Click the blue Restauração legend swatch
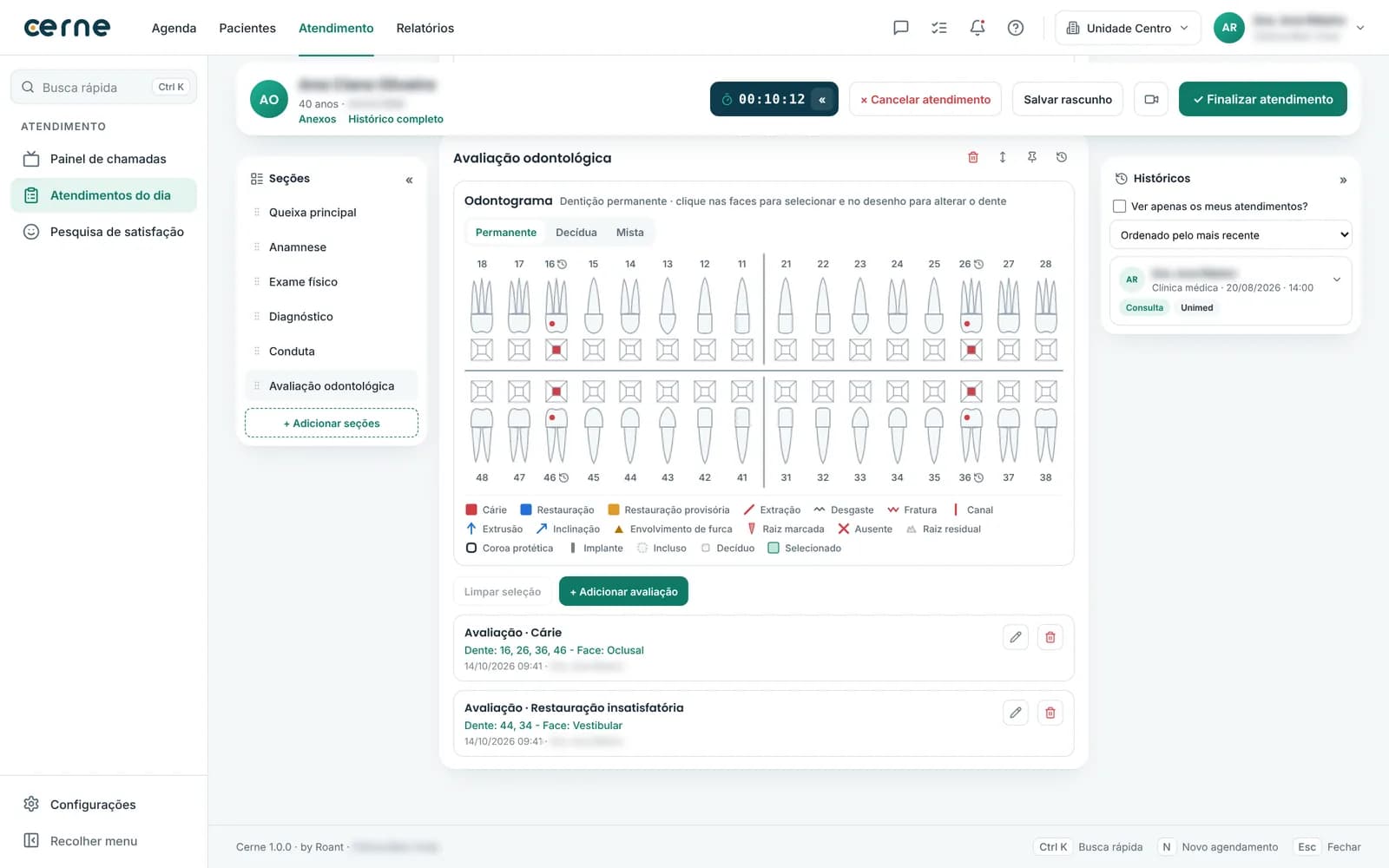The width and height of the screenshot is (1389, 868). [525, 510]
